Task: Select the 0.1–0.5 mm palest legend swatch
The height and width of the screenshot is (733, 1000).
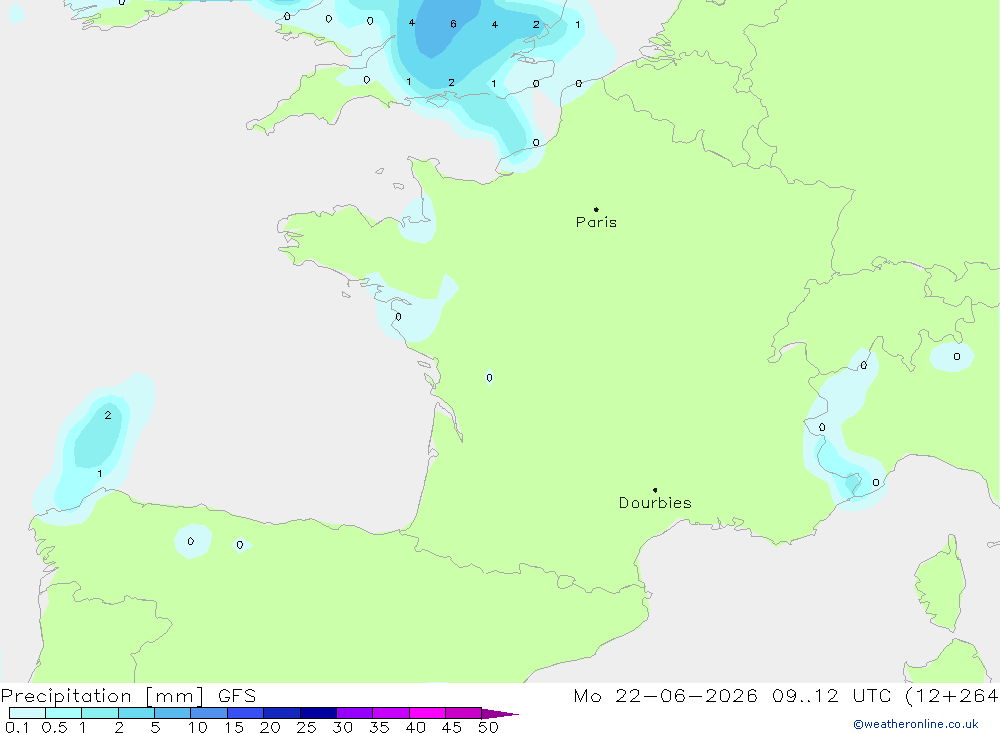Action: pyautogui.click(x=27, y=713)
